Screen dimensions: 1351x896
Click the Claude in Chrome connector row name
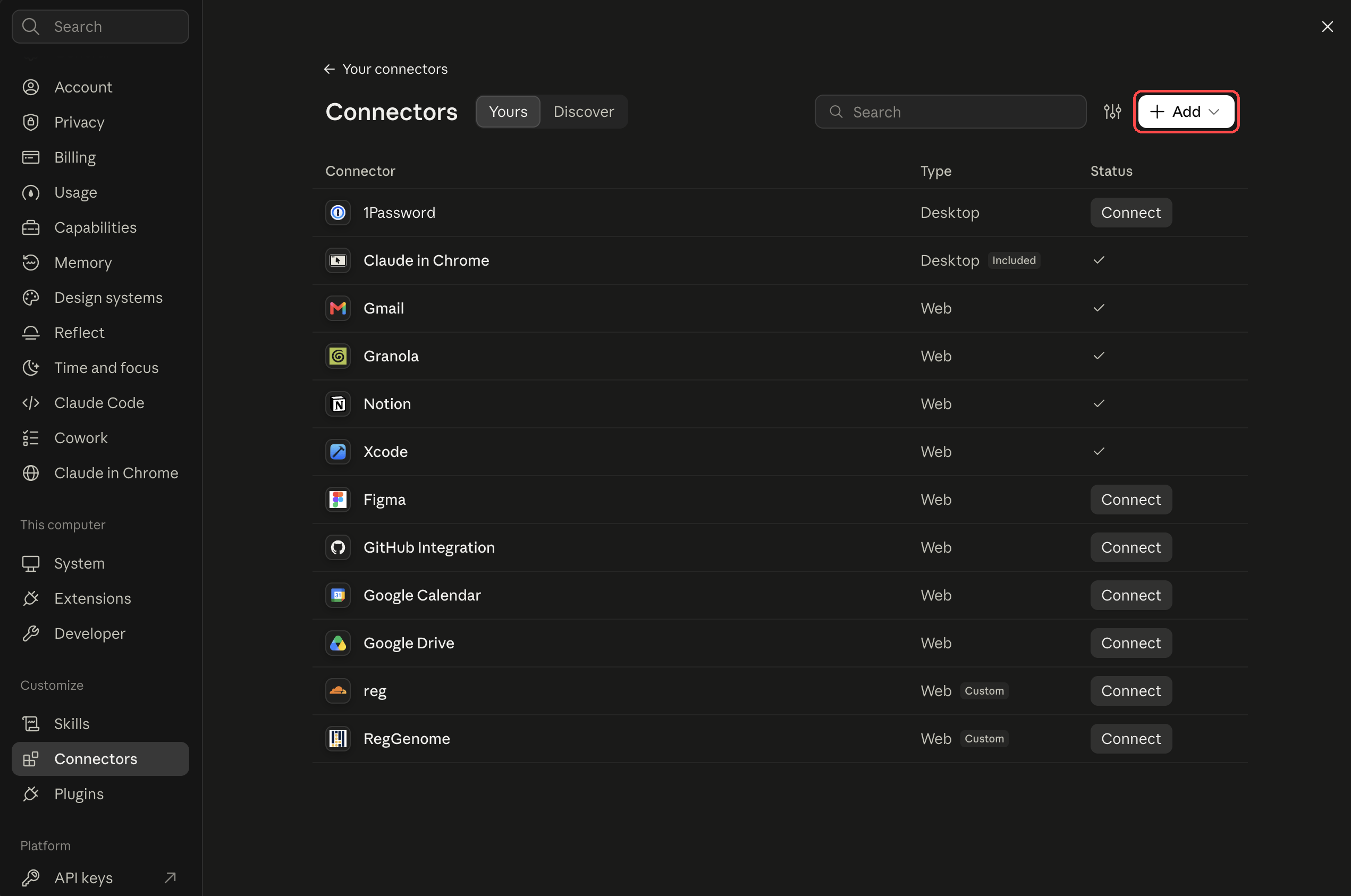point(426,260)
